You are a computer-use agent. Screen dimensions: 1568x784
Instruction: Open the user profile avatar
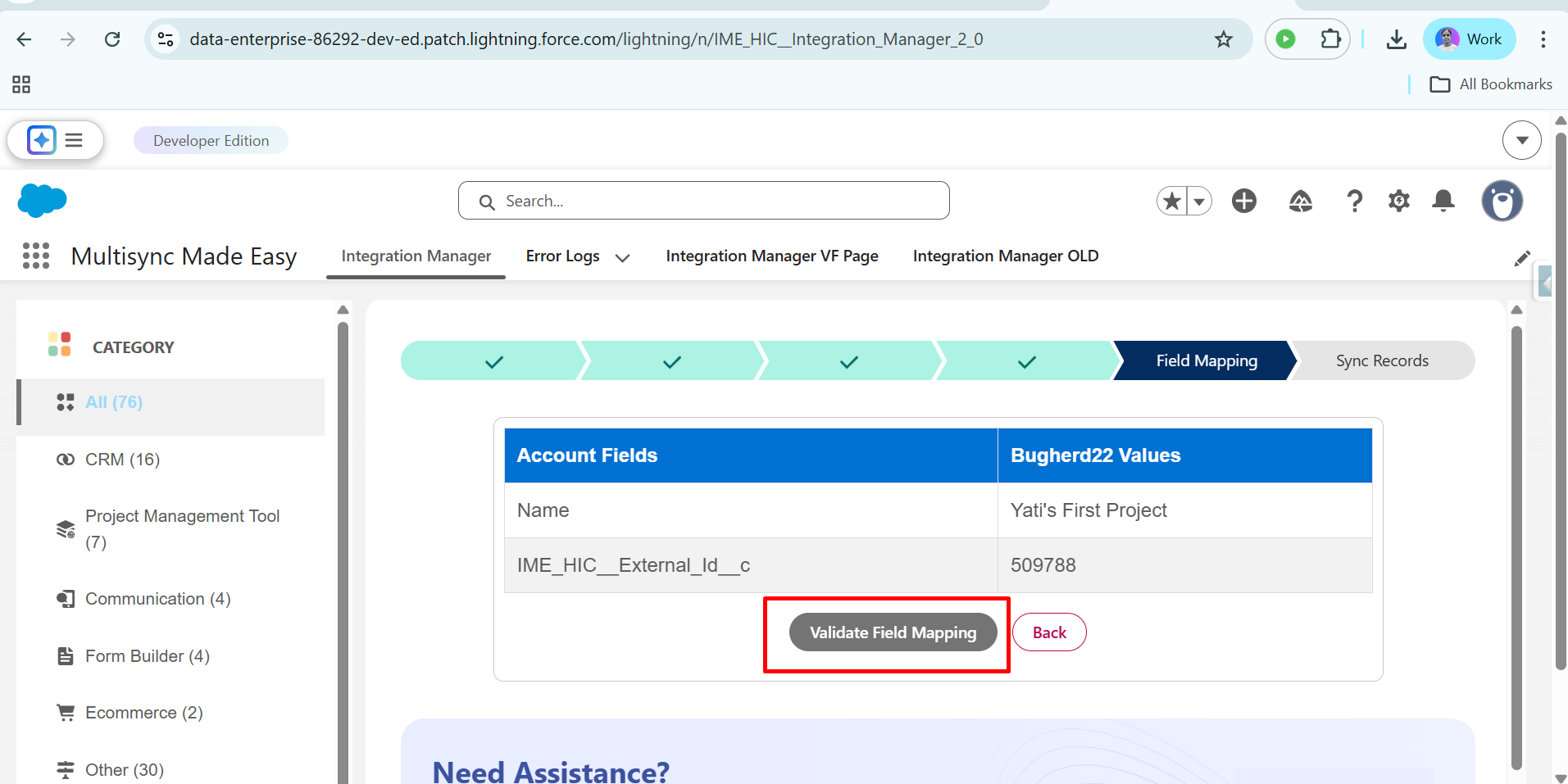coord(1502,201)
